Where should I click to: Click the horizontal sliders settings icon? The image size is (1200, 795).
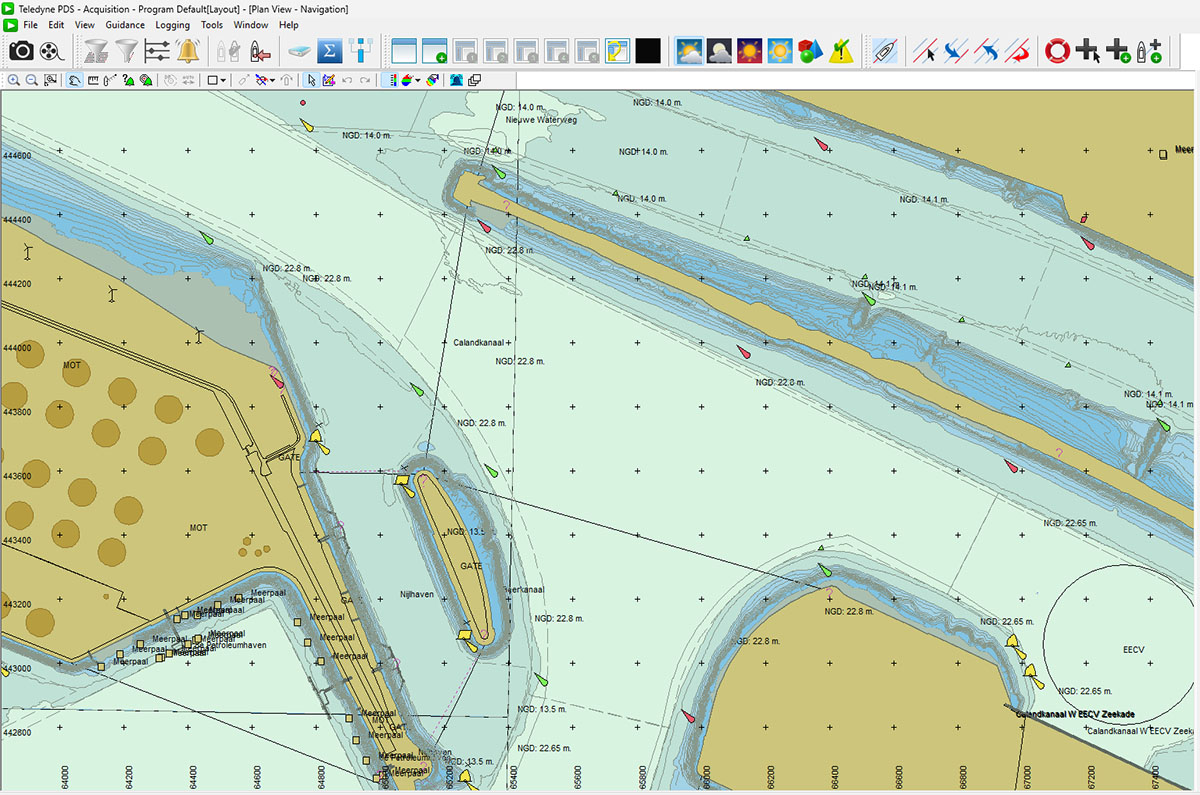pyautogui.click(x=157, y=51)
